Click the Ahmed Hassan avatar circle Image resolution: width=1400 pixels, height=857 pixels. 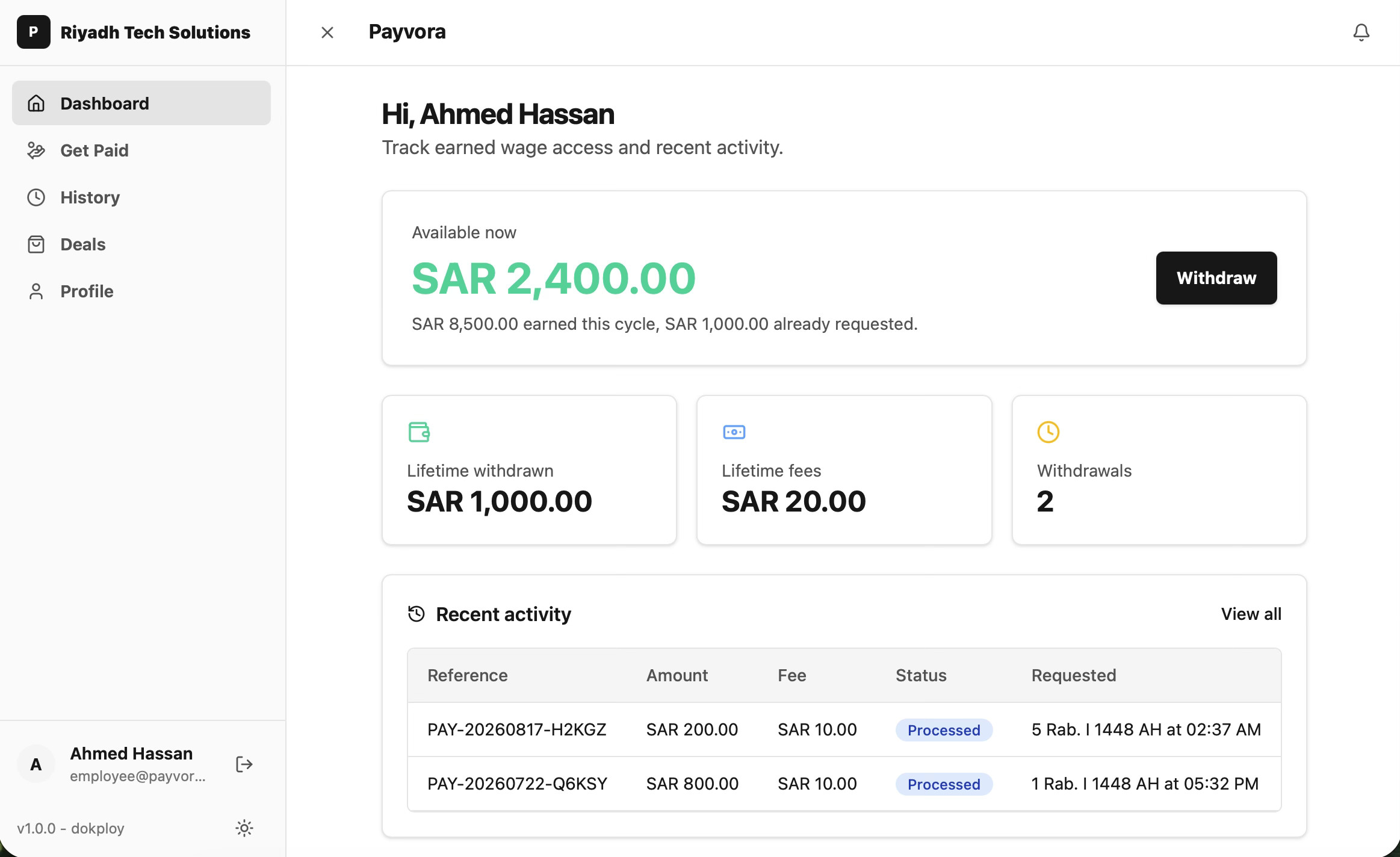(x=36, y=764)
